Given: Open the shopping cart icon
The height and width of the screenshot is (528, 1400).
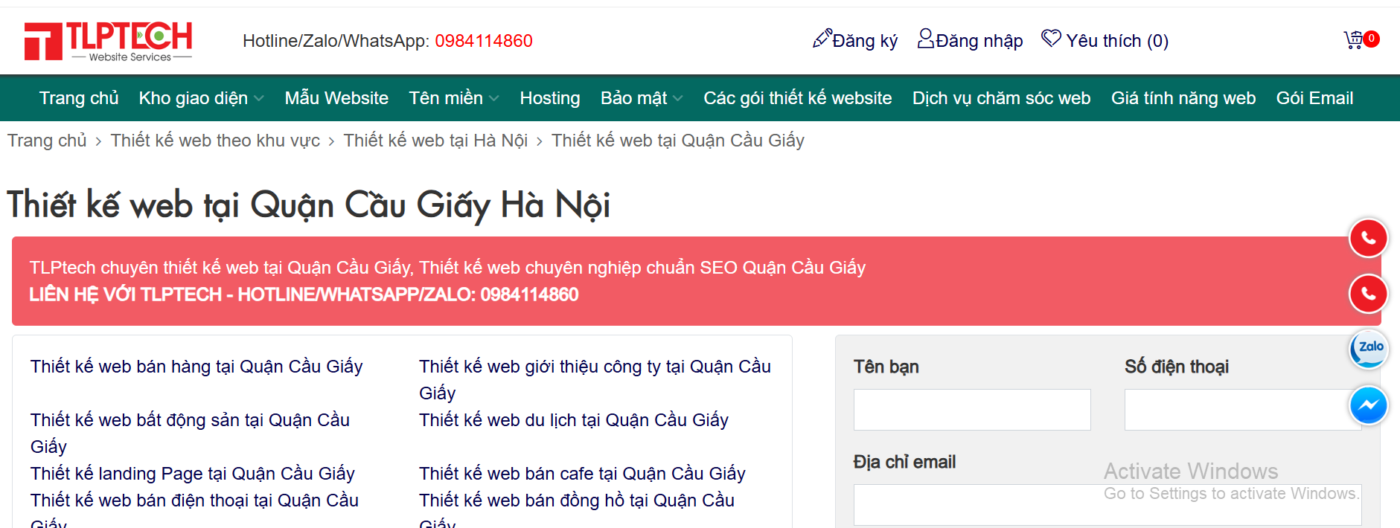Looking at the screenshot, I should coord(1353,40).
